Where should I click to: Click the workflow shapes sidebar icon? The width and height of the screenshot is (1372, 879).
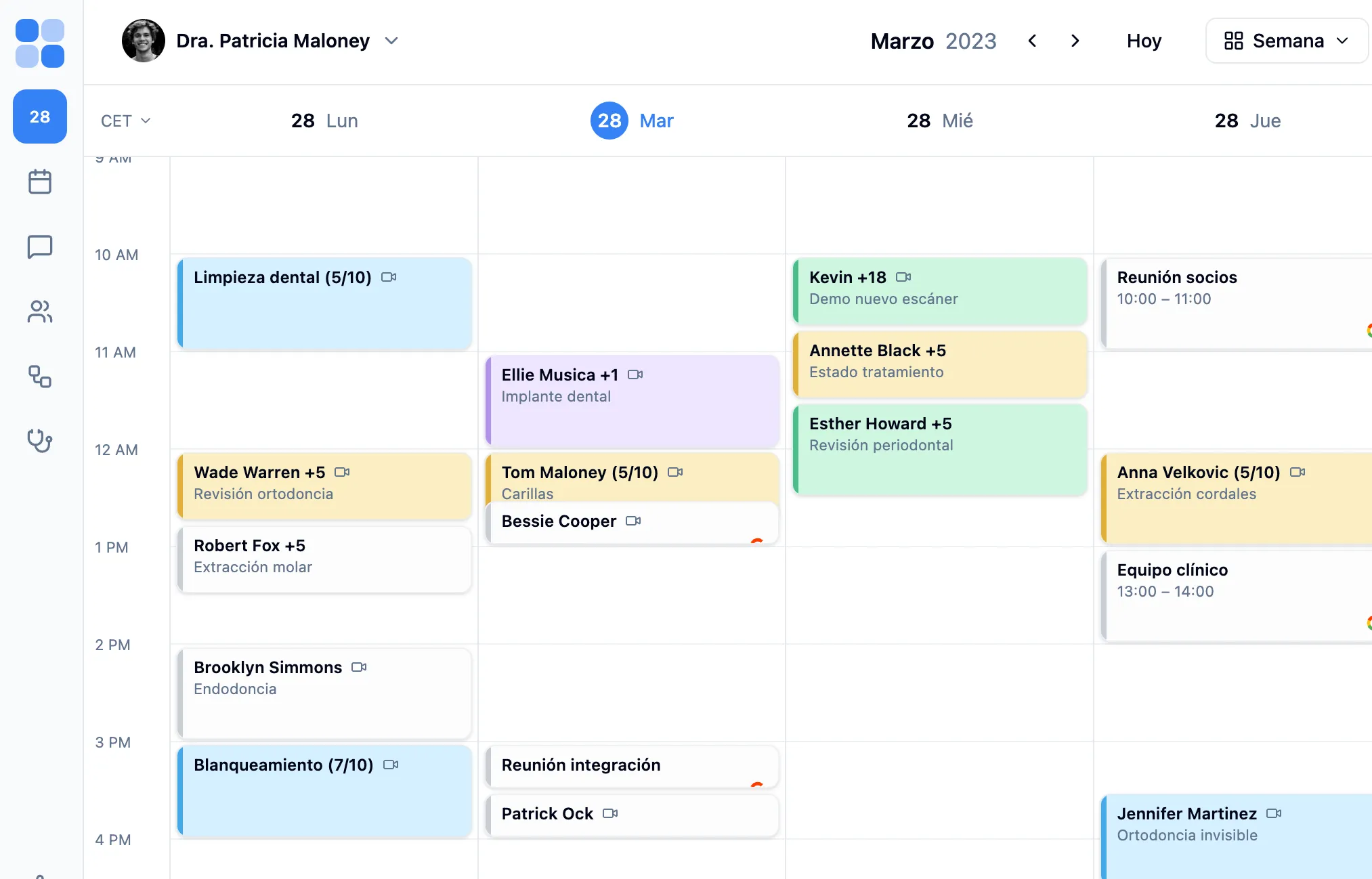point(40,377)
